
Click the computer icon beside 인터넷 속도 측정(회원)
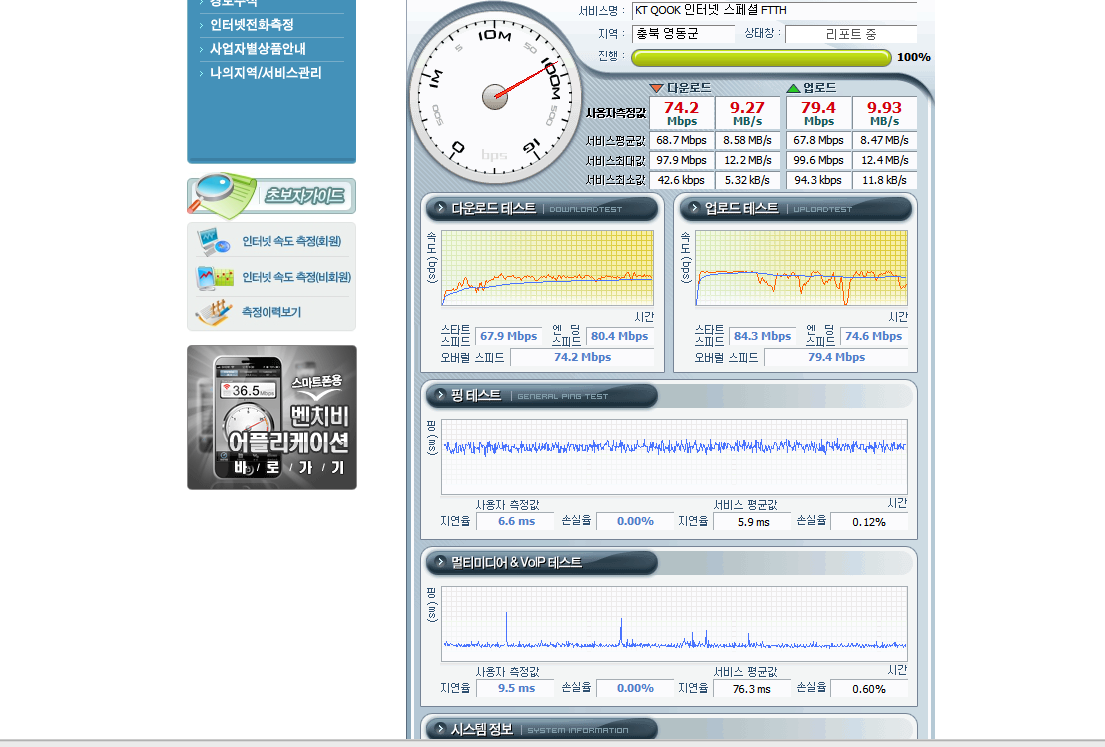(214, 241)
